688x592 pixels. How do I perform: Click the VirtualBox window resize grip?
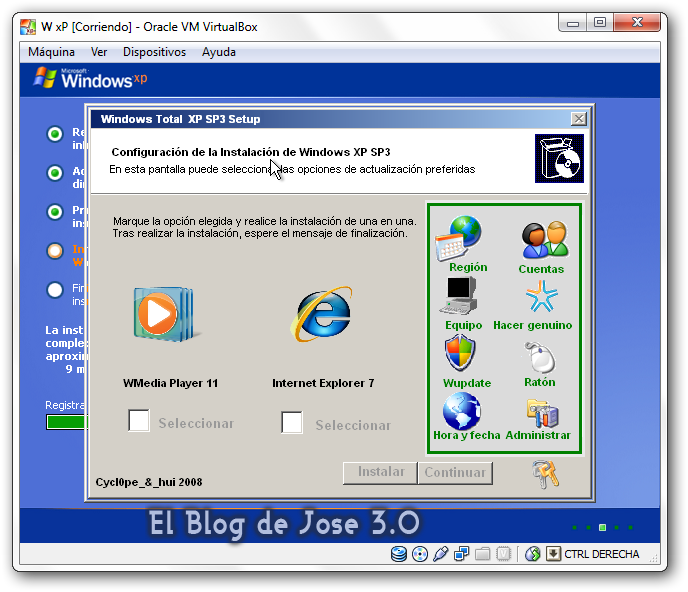[654, 558]
